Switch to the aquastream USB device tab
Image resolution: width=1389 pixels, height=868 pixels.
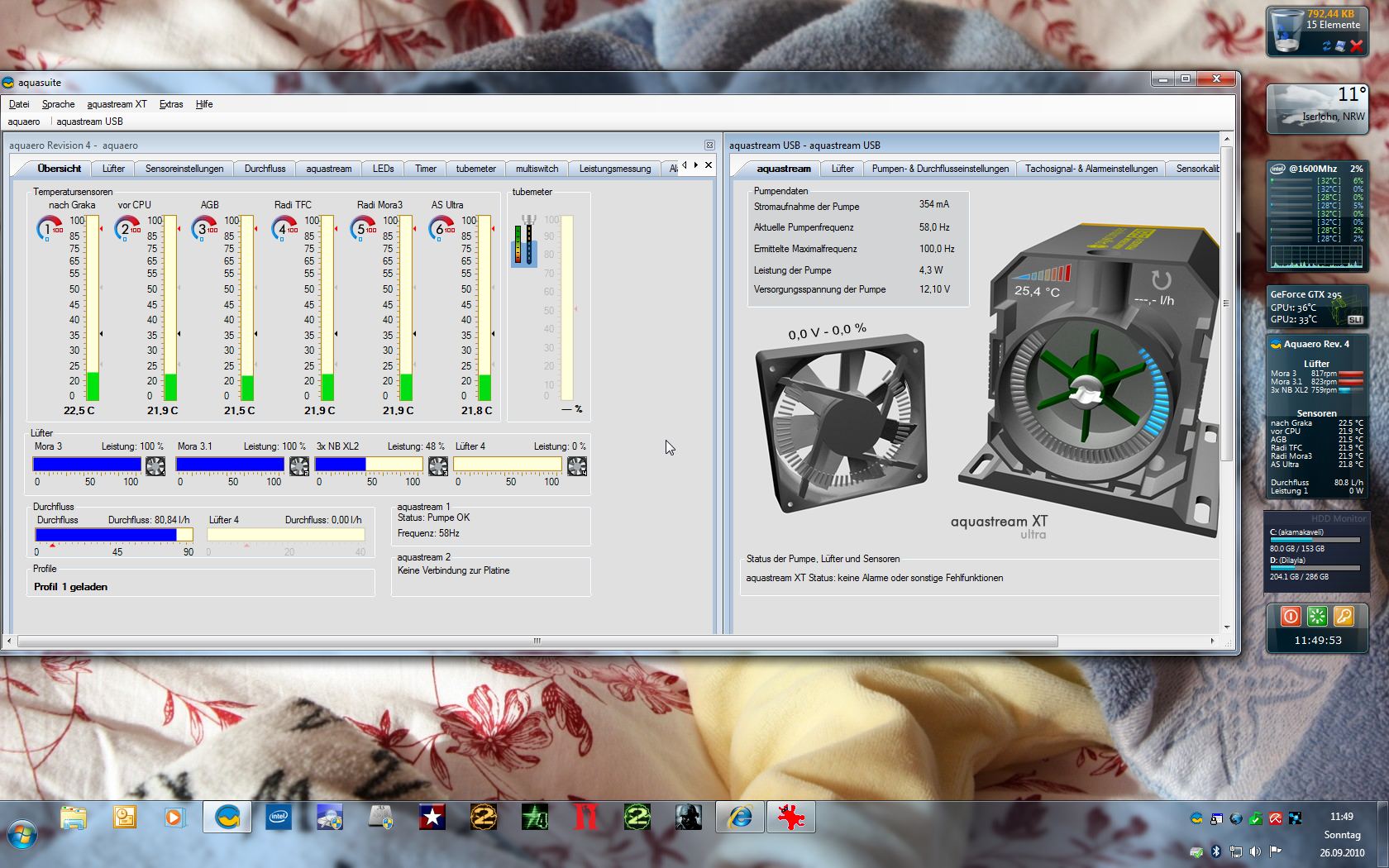tap(89, 122)
